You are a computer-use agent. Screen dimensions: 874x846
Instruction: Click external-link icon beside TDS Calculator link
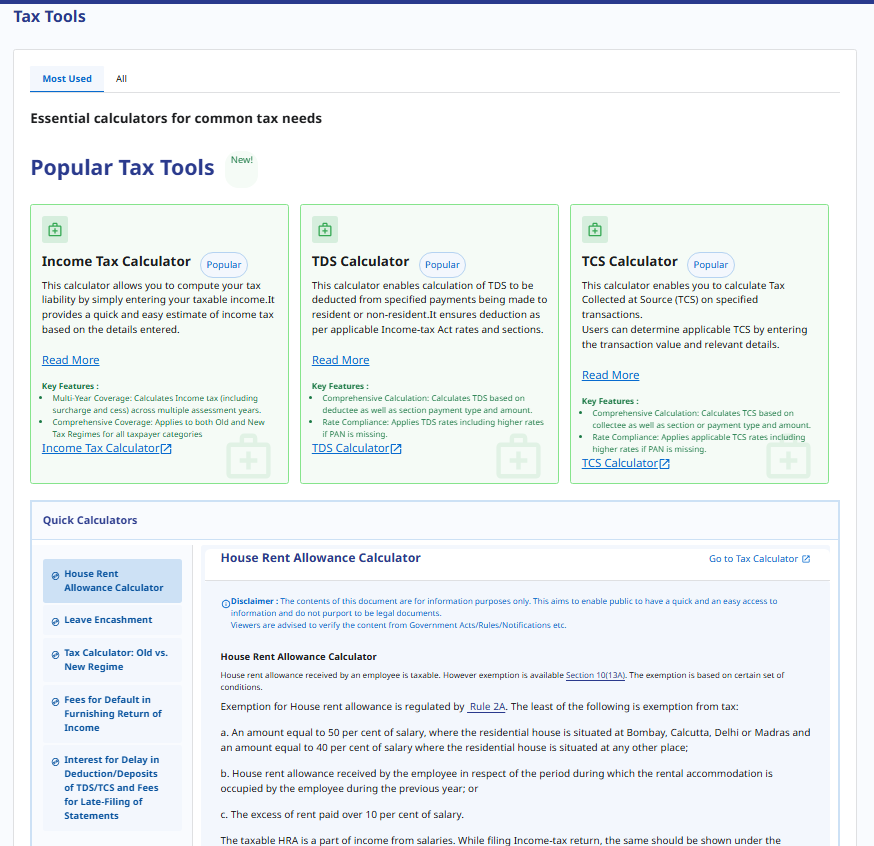coord(396,449)
